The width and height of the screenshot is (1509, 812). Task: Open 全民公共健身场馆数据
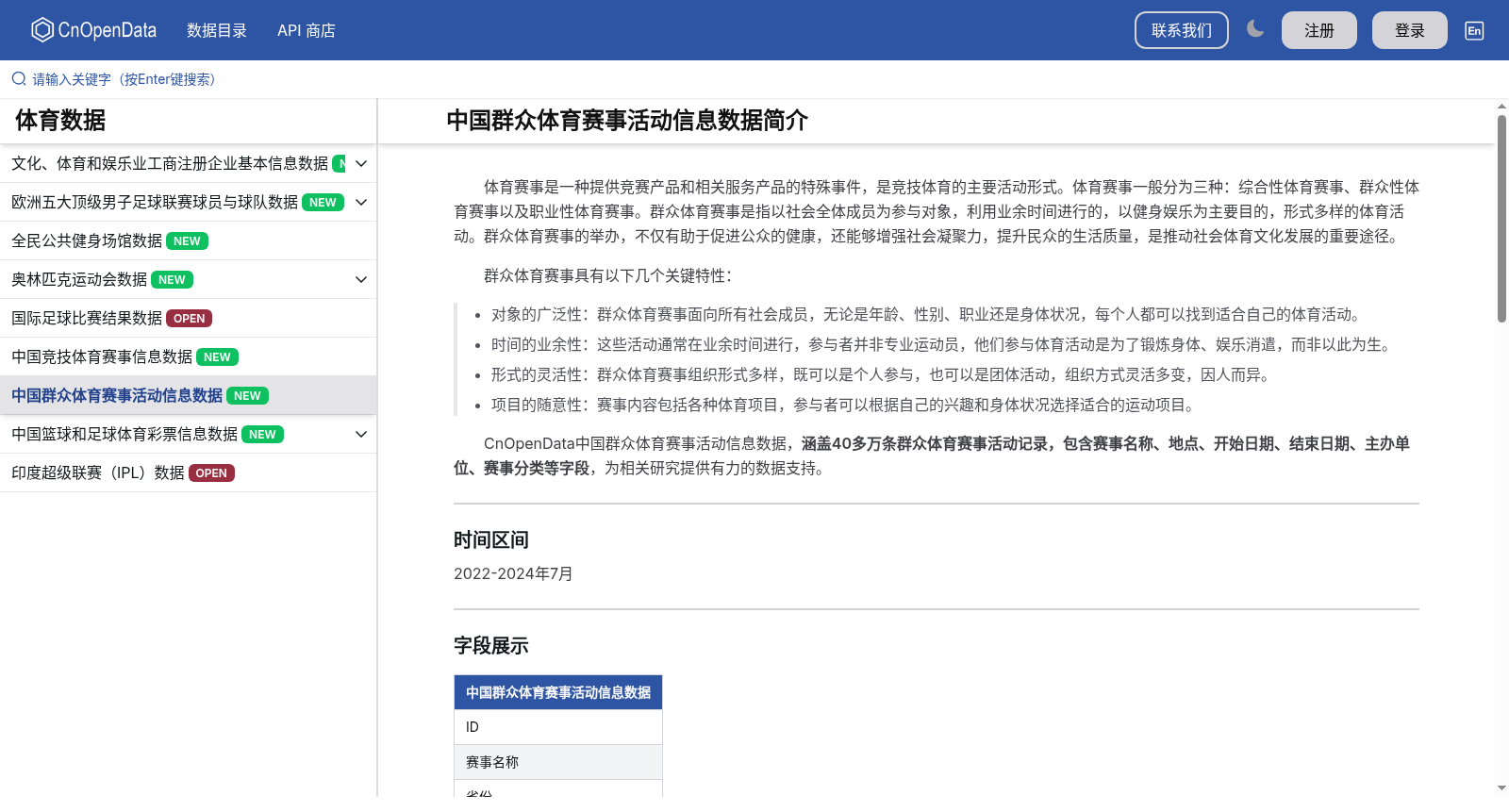(x=87, y=241)
